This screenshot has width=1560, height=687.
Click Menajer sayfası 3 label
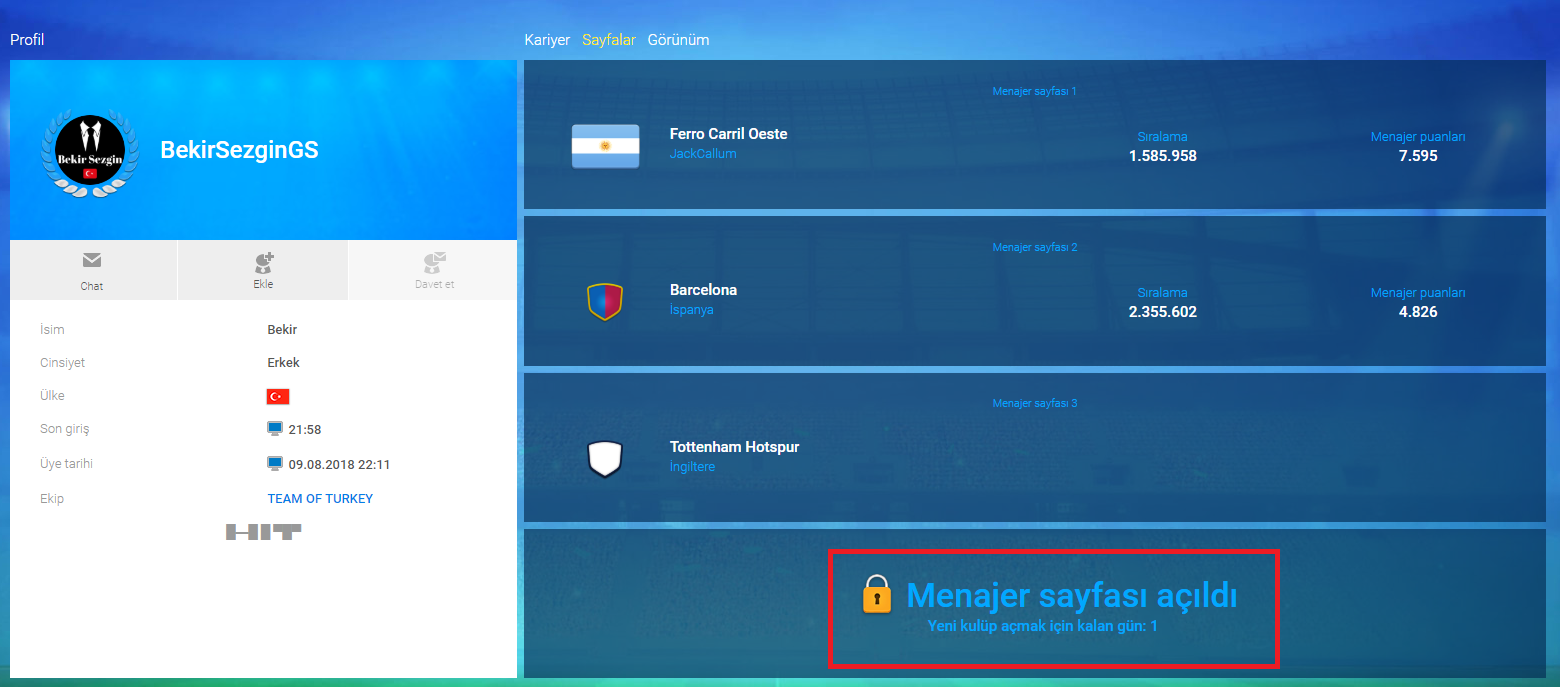click(x=1035, y=403)
